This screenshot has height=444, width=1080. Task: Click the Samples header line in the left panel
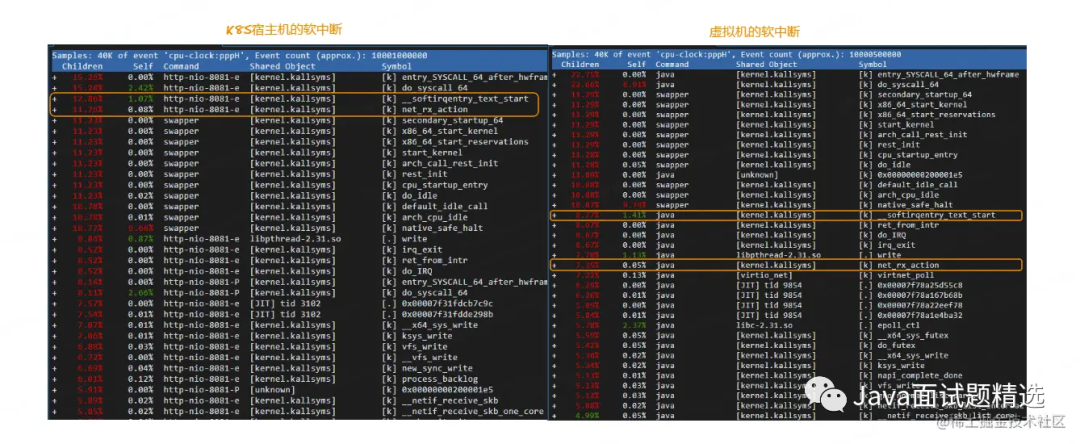(240, 55)
